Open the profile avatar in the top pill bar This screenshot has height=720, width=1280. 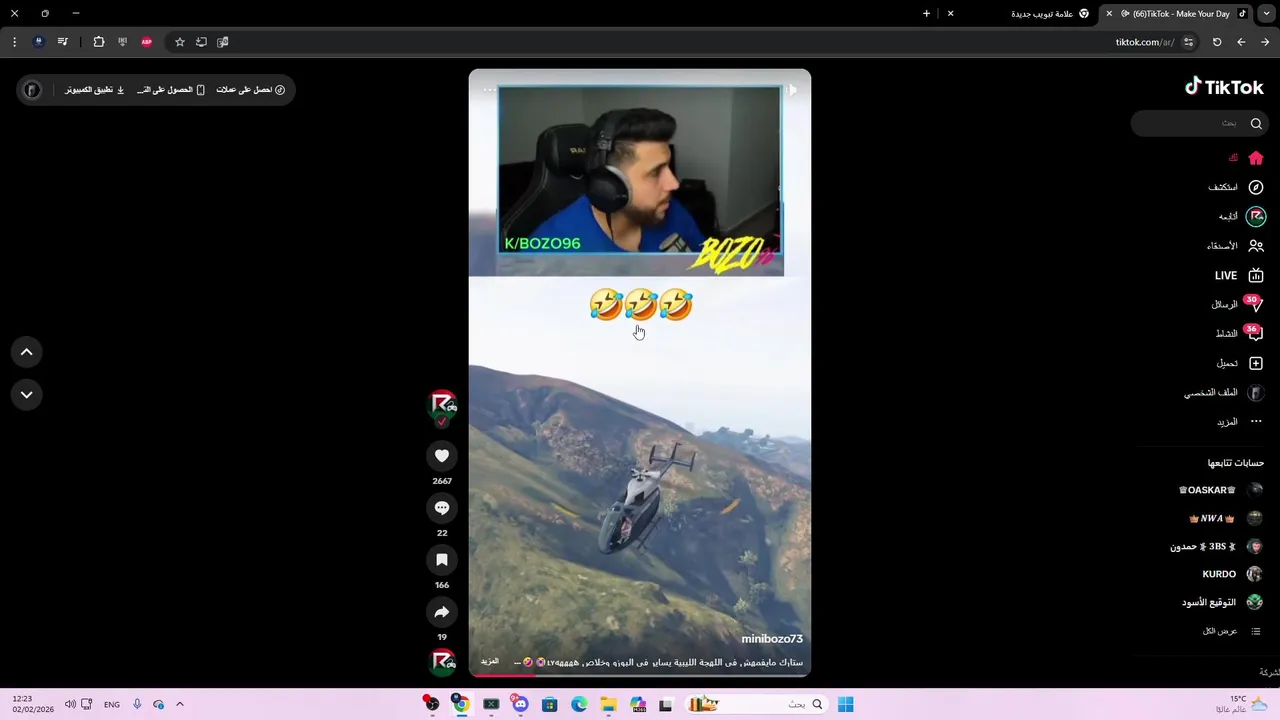[32, 90]
